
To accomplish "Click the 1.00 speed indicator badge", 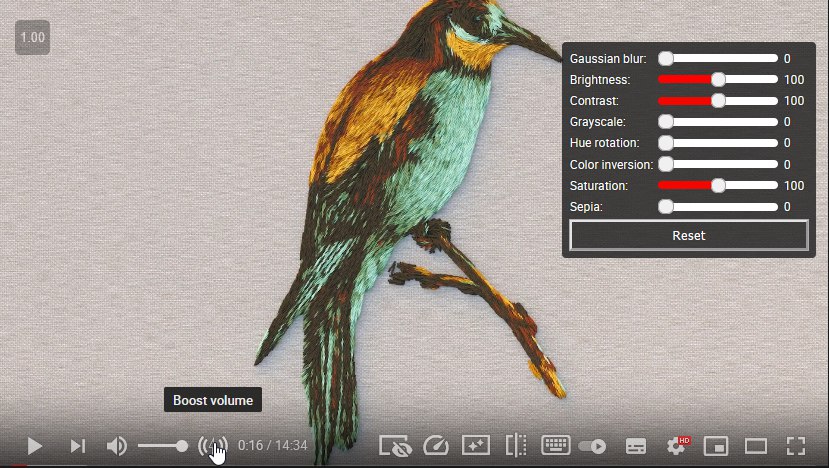I will click(32, 38).
